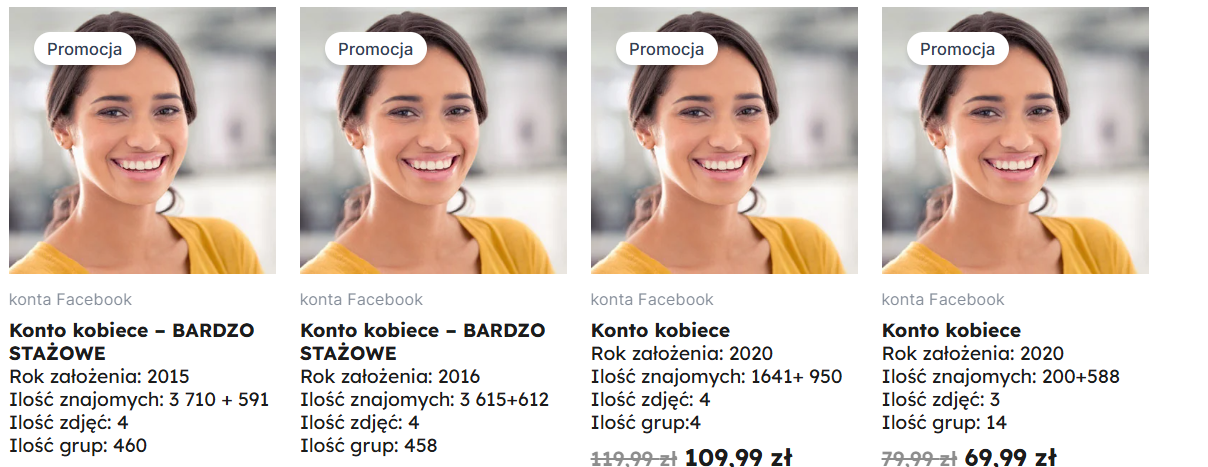This screenshot has height=467, width=1208.
Task: Open konta Facebook category above the 109,99 zł account
Action: tap(652, 299)
